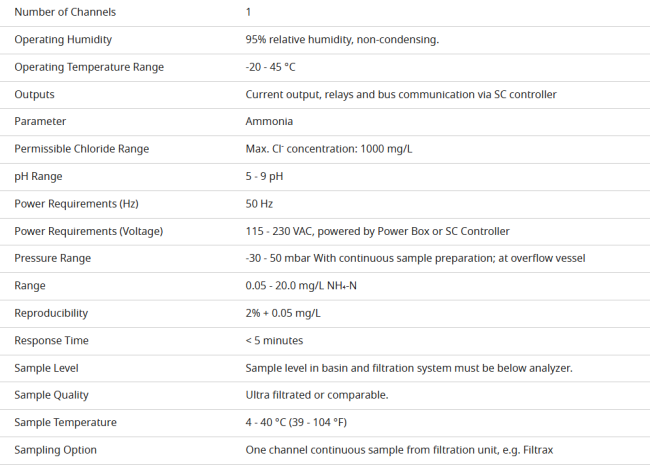
Task: Click the Sample Temperature value
Action: point(296,422)
